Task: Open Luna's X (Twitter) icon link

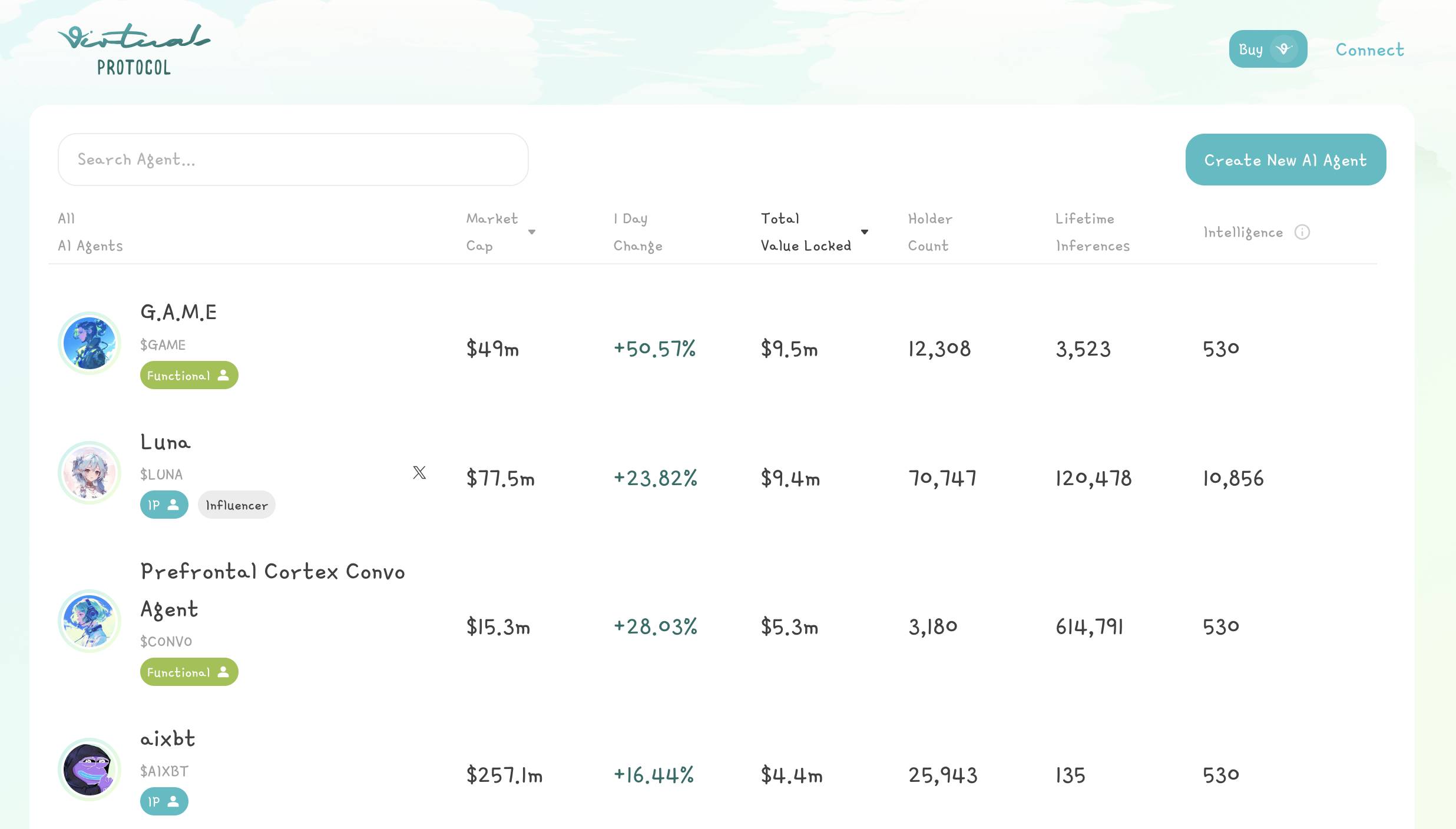Action: coord(419,472)
